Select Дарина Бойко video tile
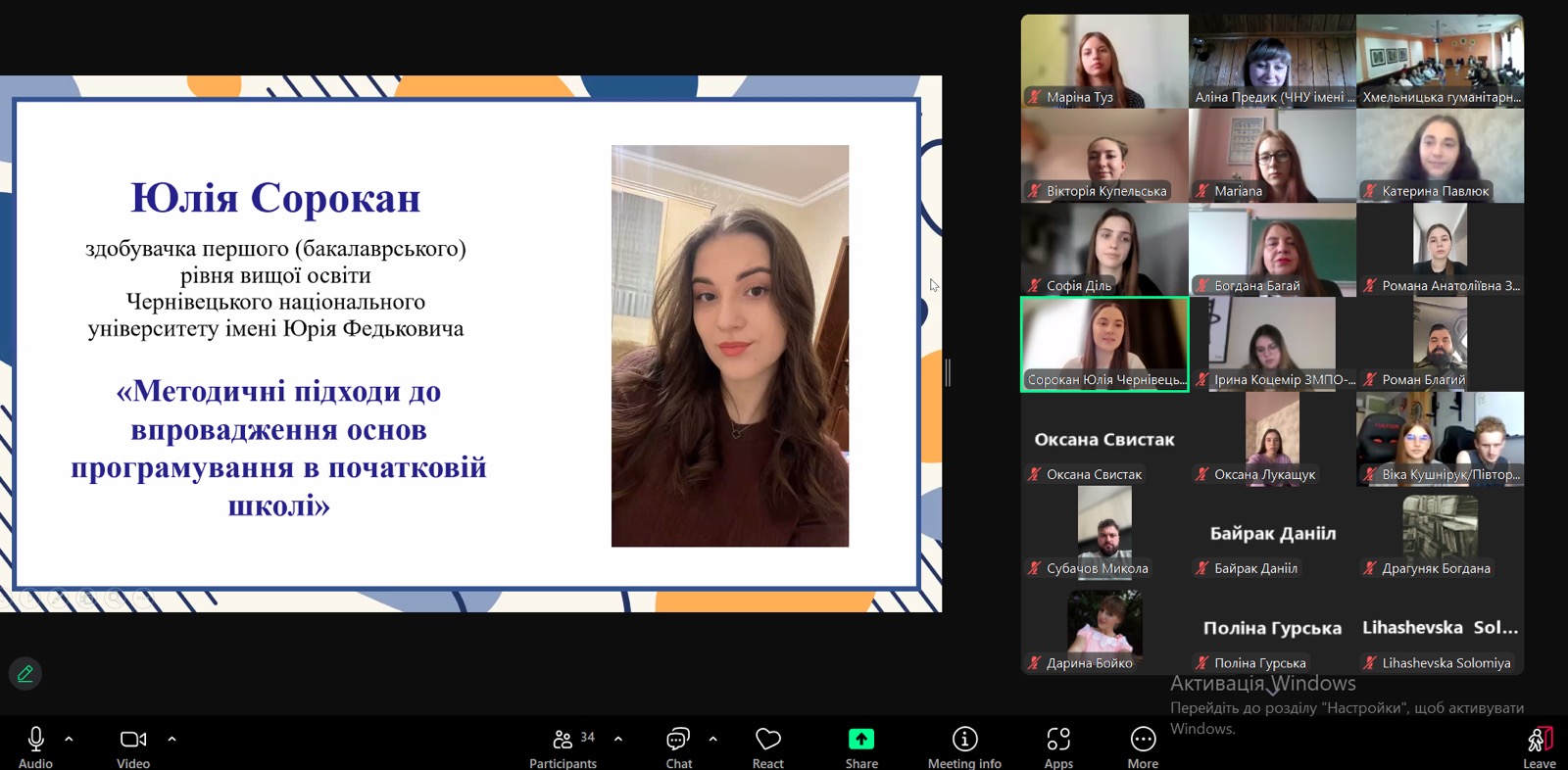This screenshot has height=770, width=1568. 1104,628
